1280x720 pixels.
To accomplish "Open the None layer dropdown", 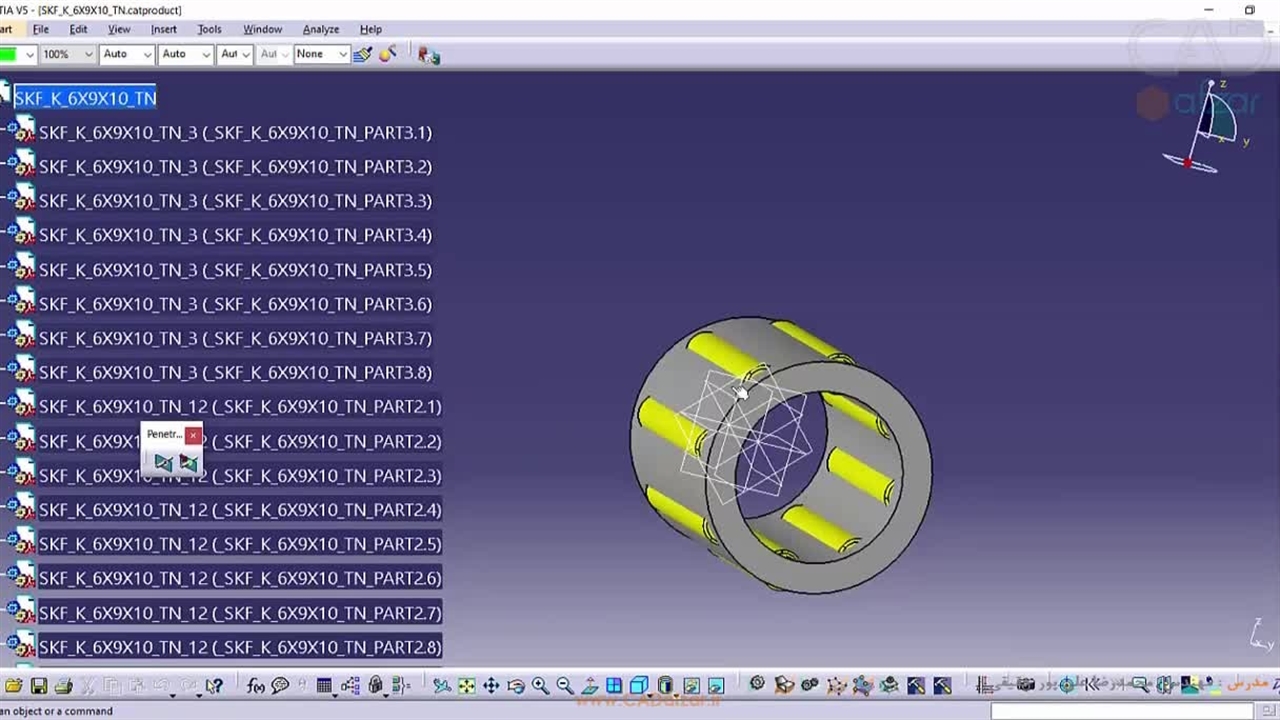I will click(x=343, y=54).
